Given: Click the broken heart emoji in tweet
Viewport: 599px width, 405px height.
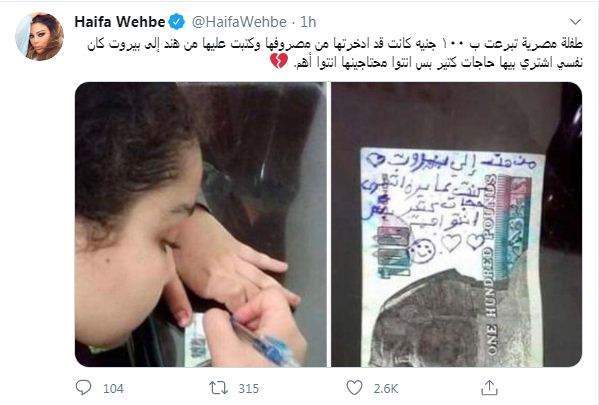Looking at the screenshot, I should tap(279, 62).
